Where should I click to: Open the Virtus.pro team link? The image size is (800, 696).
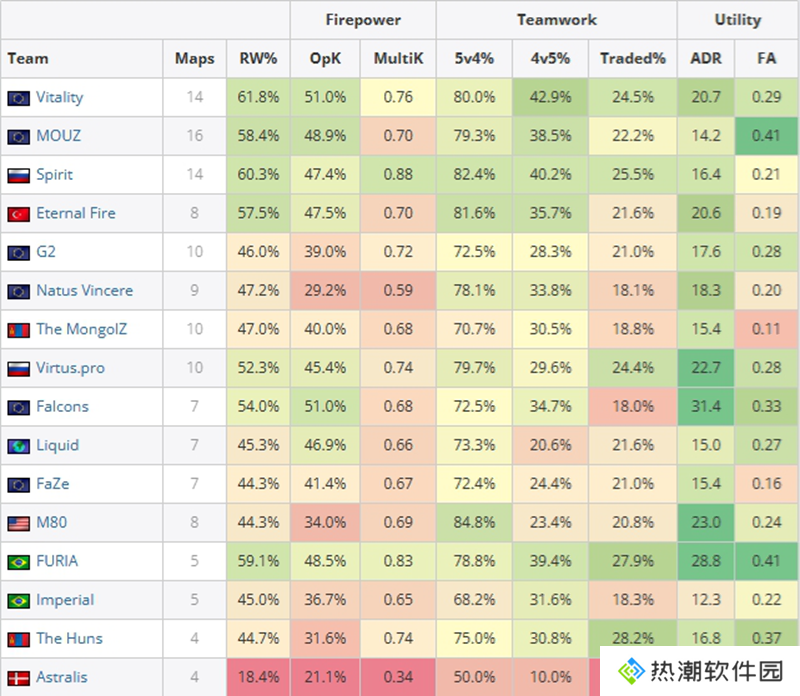tap(70, 368)
